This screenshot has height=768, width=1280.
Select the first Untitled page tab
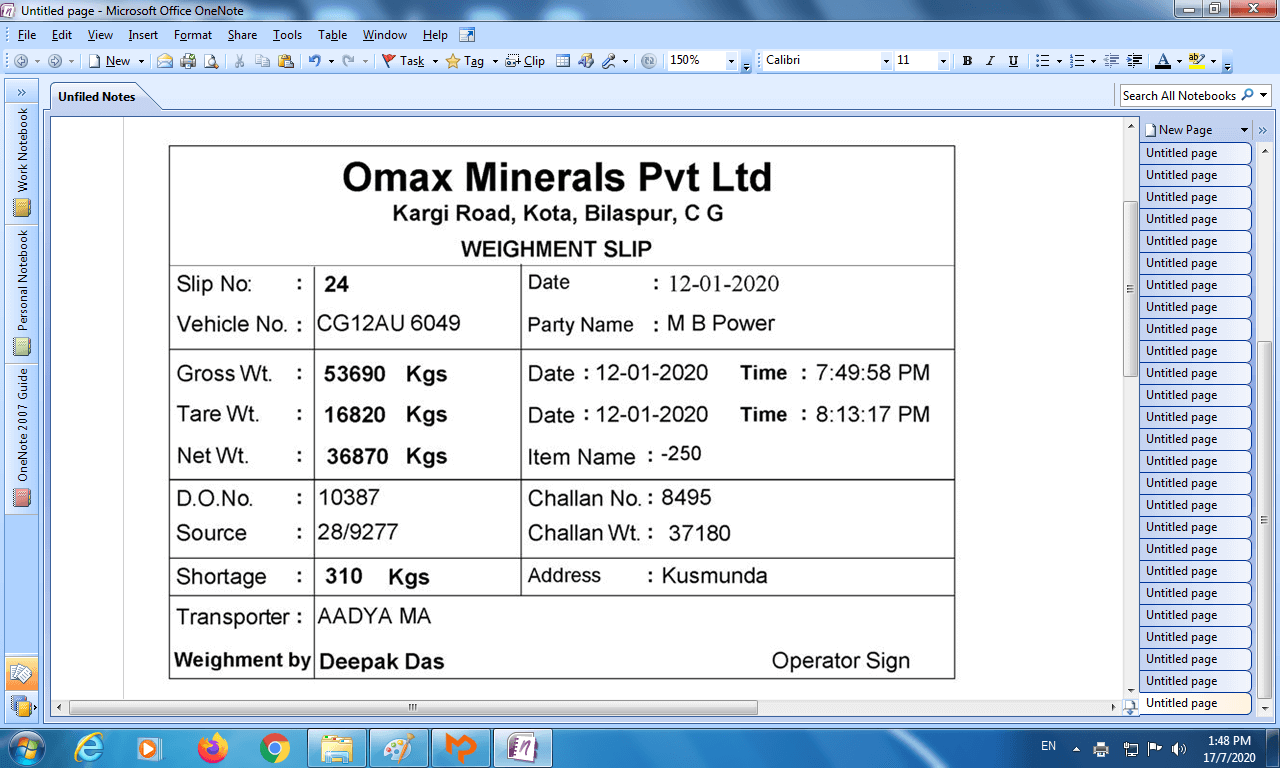(1195, 153)
